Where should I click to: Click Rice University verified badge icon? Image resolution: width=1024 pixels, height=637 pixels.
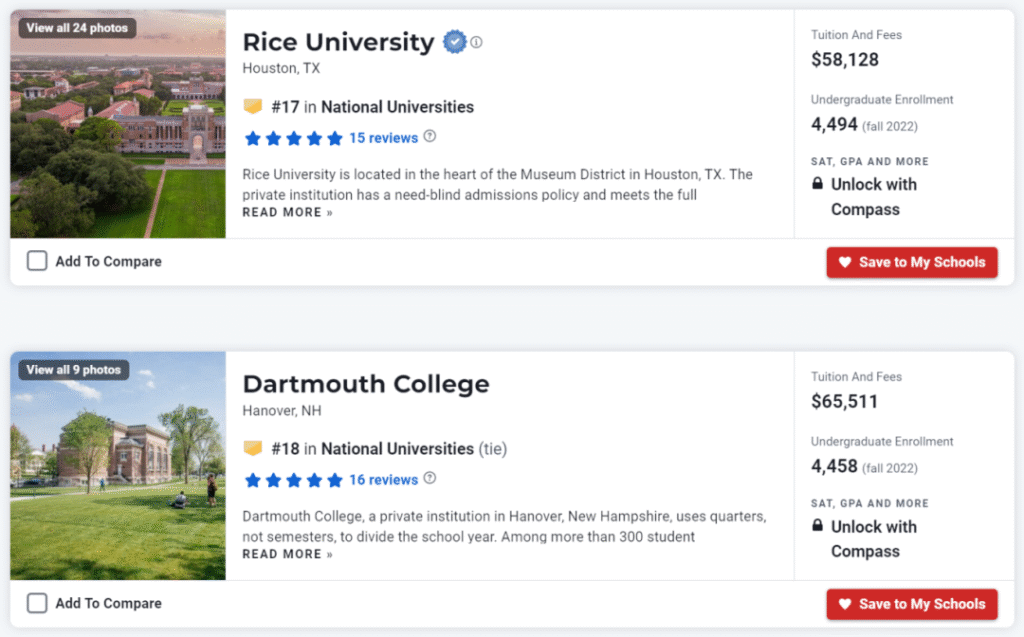click(455, 42)
